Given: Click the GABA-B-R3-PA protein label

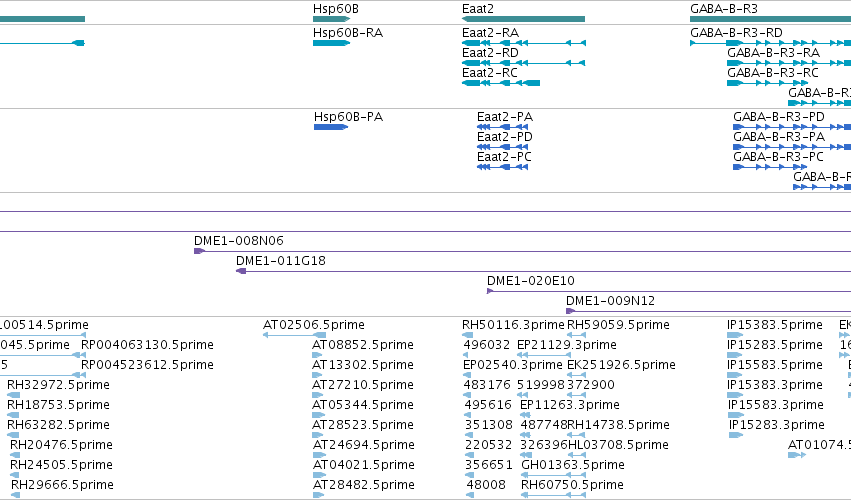Looking at the screenshot, I should (x=779, y=137).
